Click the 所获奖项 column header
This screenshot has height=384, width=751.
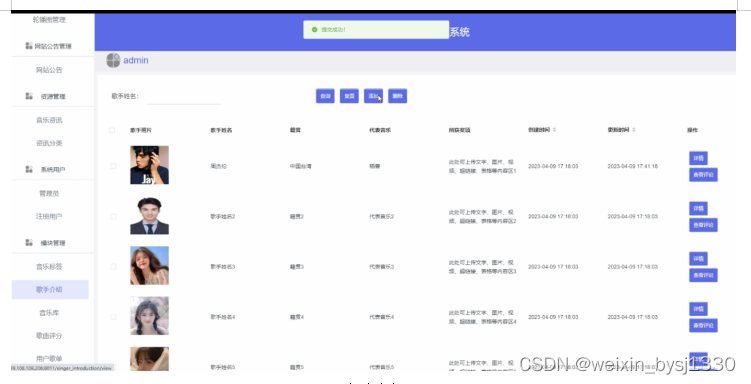coord(459,130)
